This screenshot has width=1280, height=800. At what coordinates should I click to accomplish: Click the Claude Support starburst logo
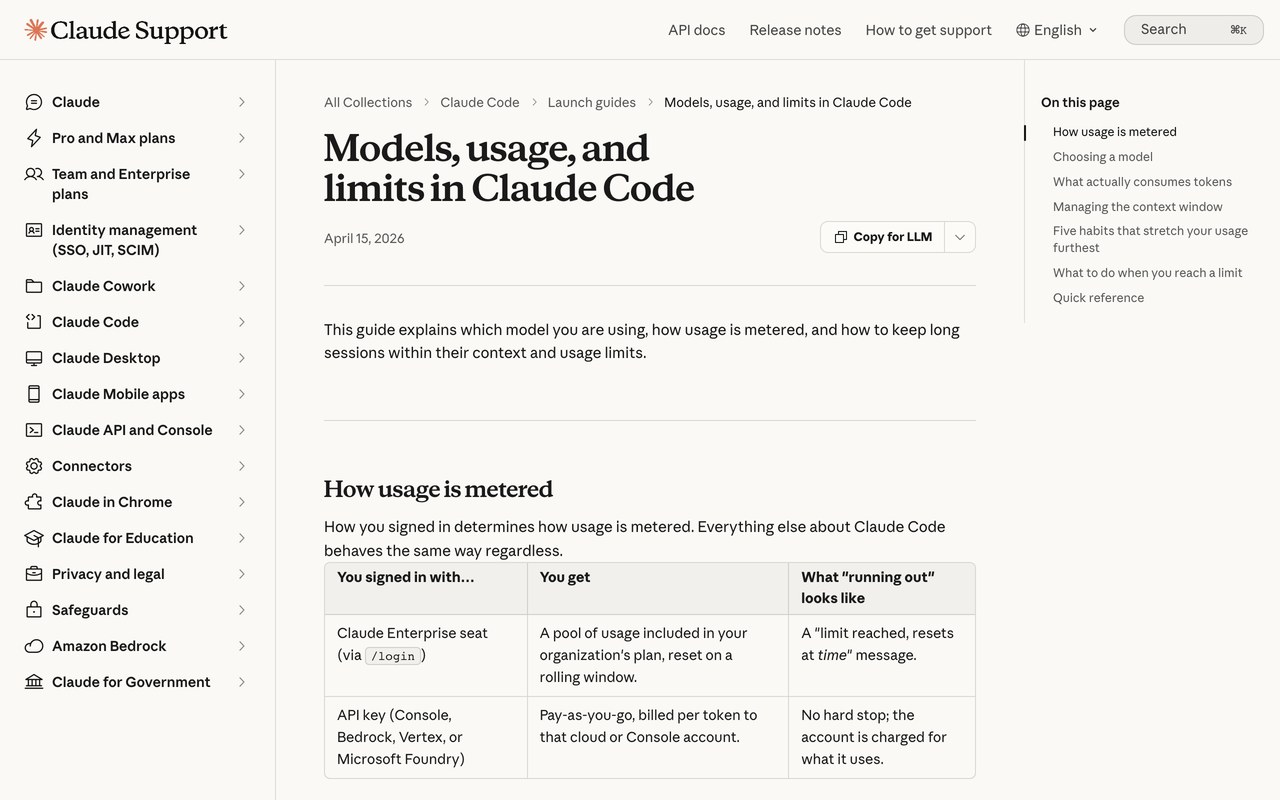[x=36, y=30]
